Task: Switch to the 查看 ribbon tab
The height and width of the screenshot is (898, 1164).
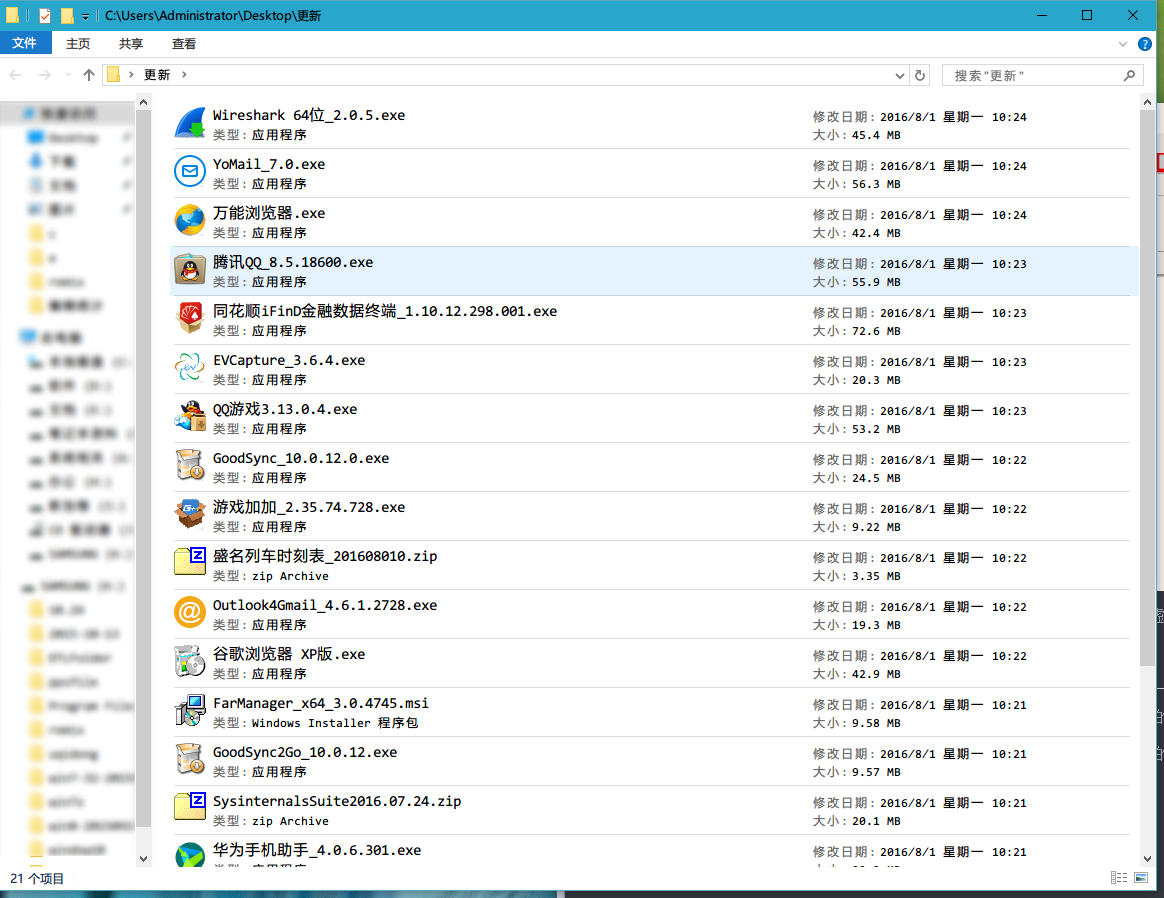Action: click(184, 44)
